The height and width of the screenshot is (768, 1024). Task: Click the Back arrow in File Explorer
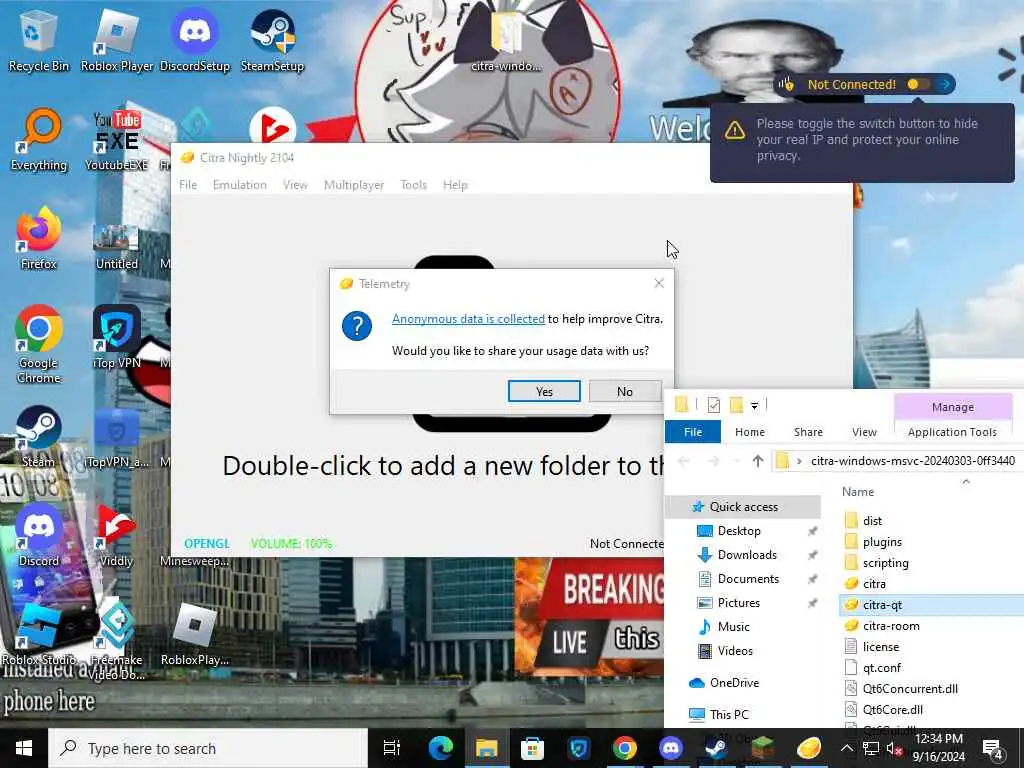(x=684, y=461)
